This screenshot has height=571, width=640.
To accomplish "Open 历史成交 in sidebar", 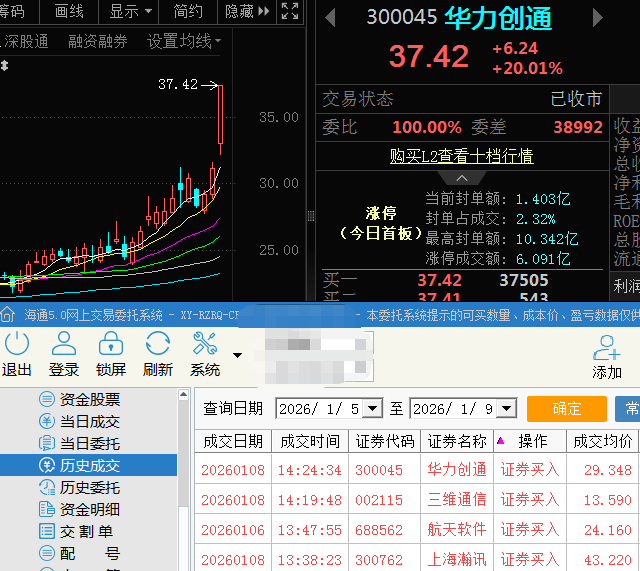I will [x=88, y=465].
